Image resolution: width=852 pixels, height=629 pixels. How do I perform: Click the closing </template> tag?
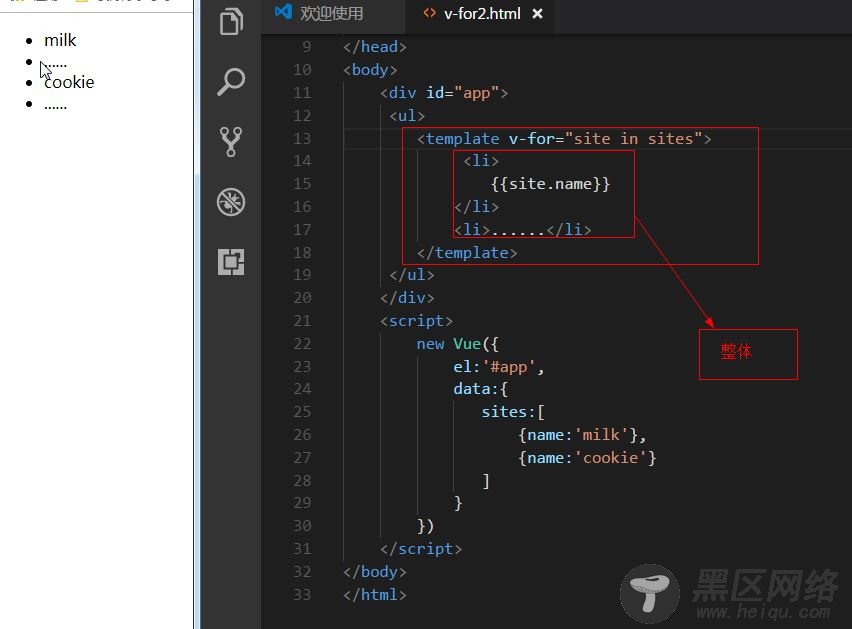467,253
